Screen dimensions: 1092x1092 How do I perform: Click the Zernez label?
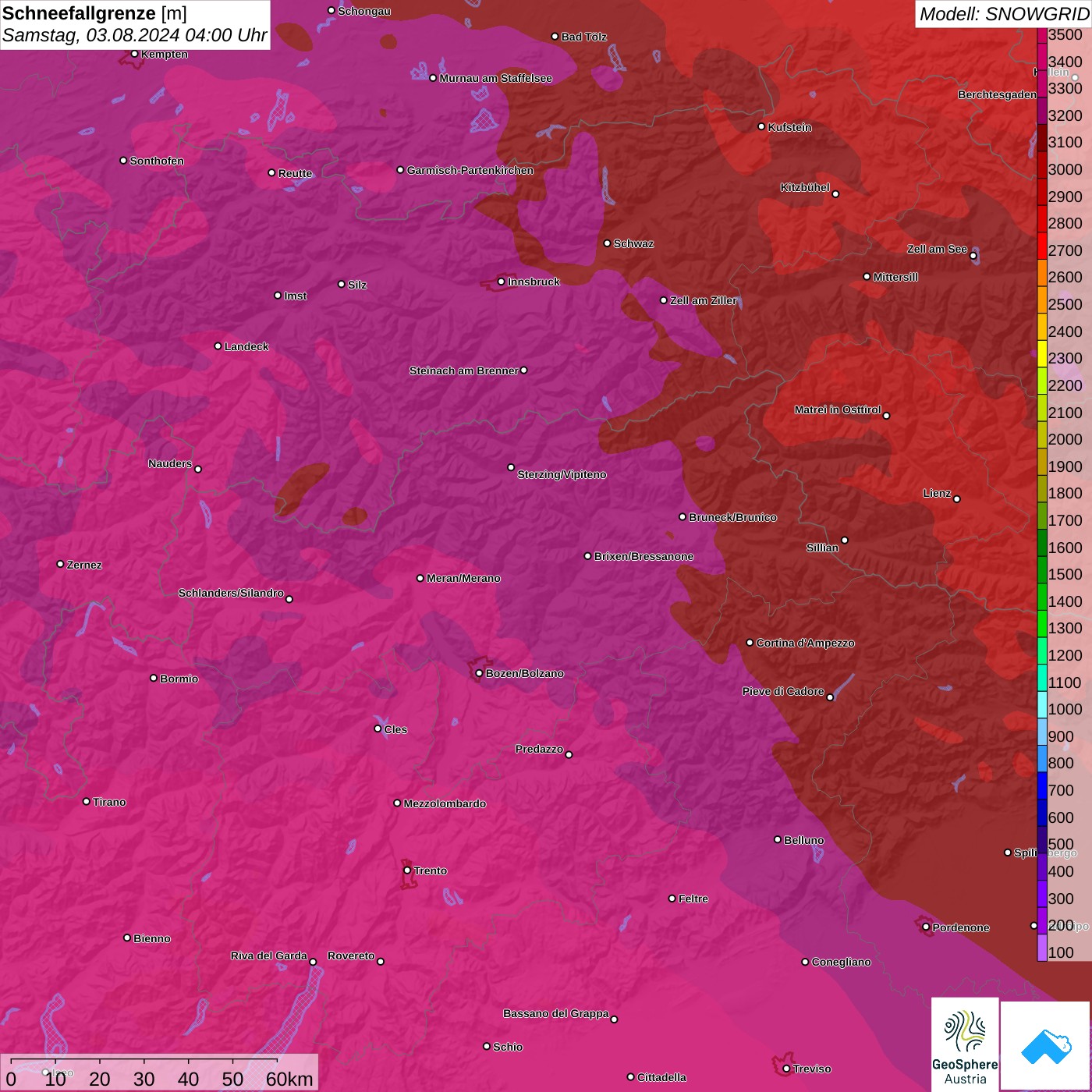[x=84, y=565]
